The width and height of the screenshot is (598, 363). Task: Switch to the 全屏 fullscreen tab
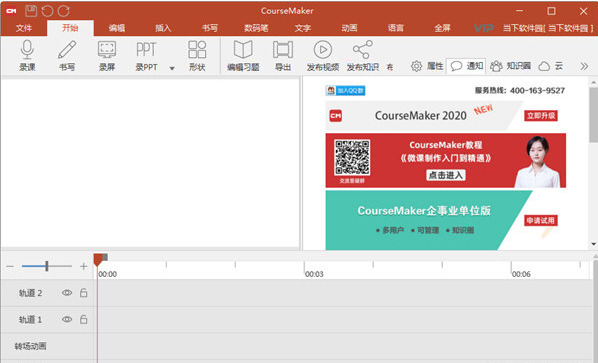[x=442, y=28]
